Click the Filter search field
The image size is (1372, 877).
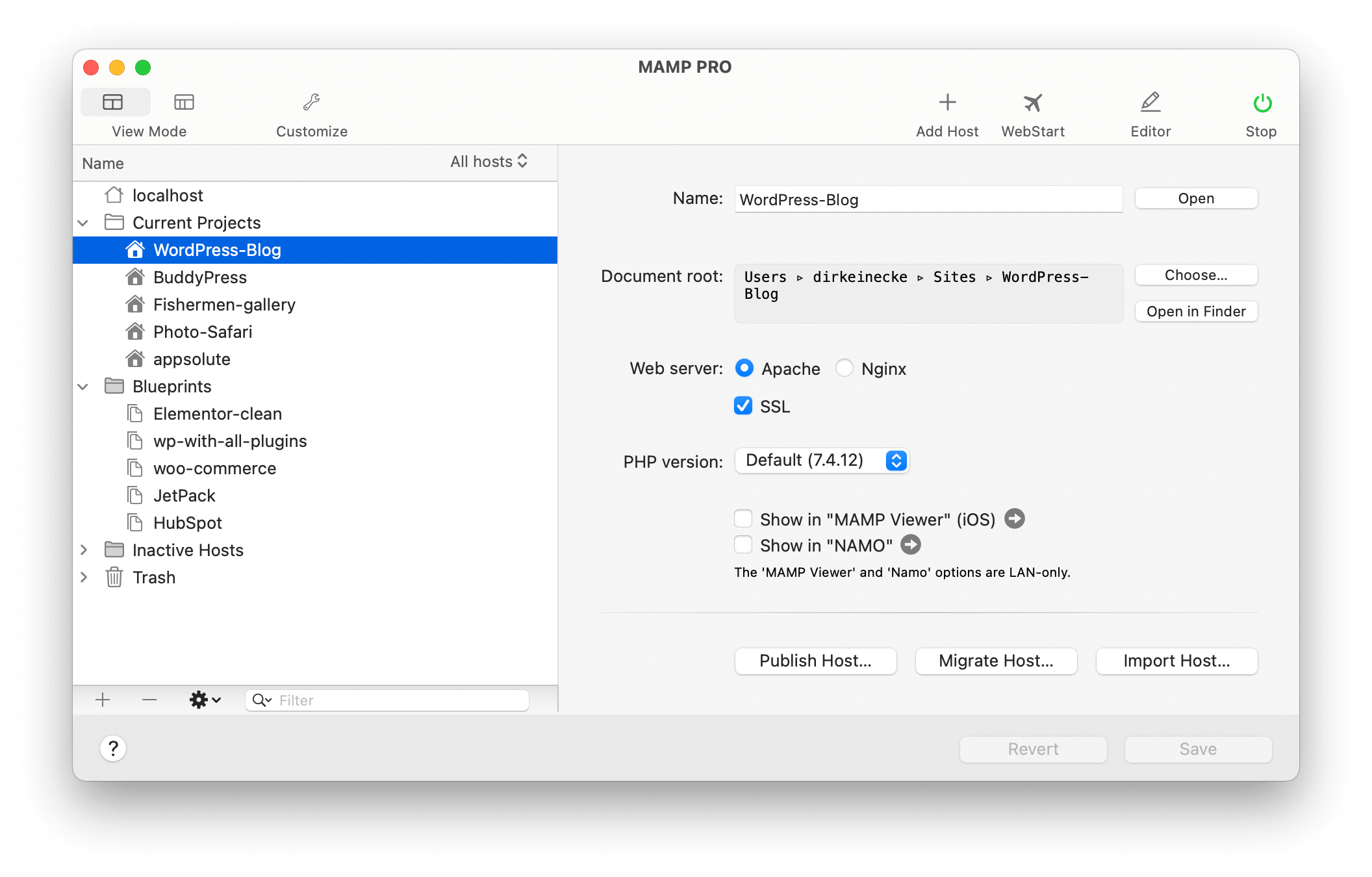tap(387, 700)
